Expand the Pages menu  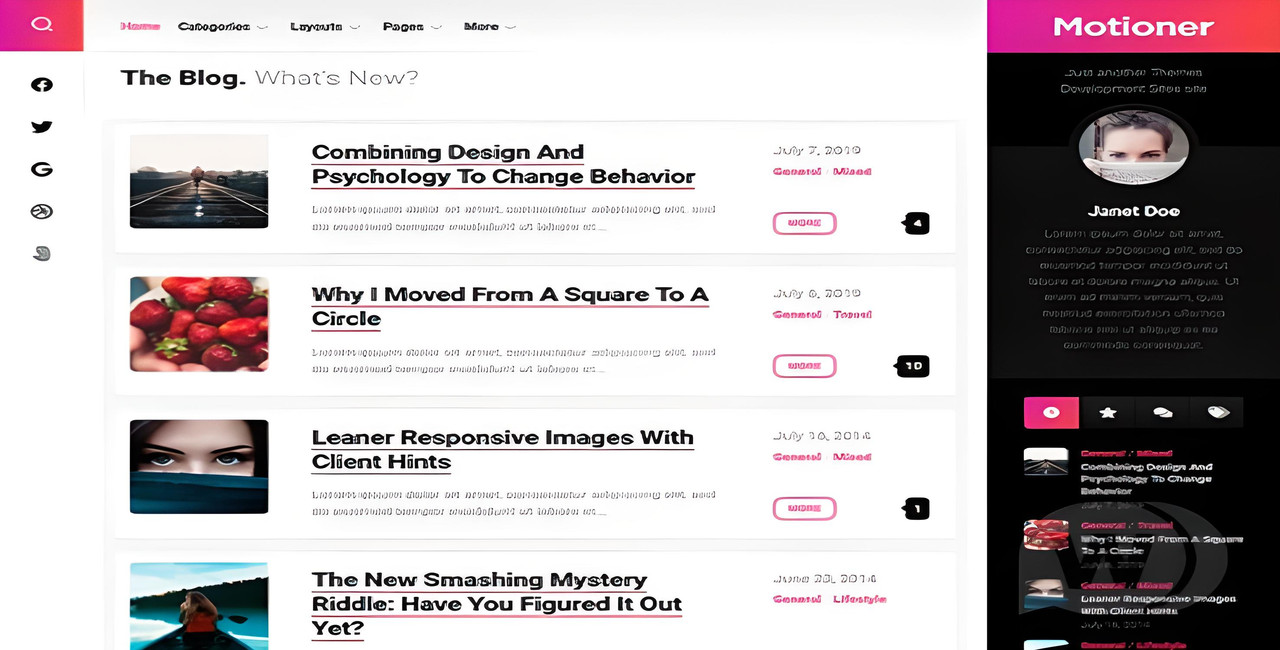coord(412,27)
